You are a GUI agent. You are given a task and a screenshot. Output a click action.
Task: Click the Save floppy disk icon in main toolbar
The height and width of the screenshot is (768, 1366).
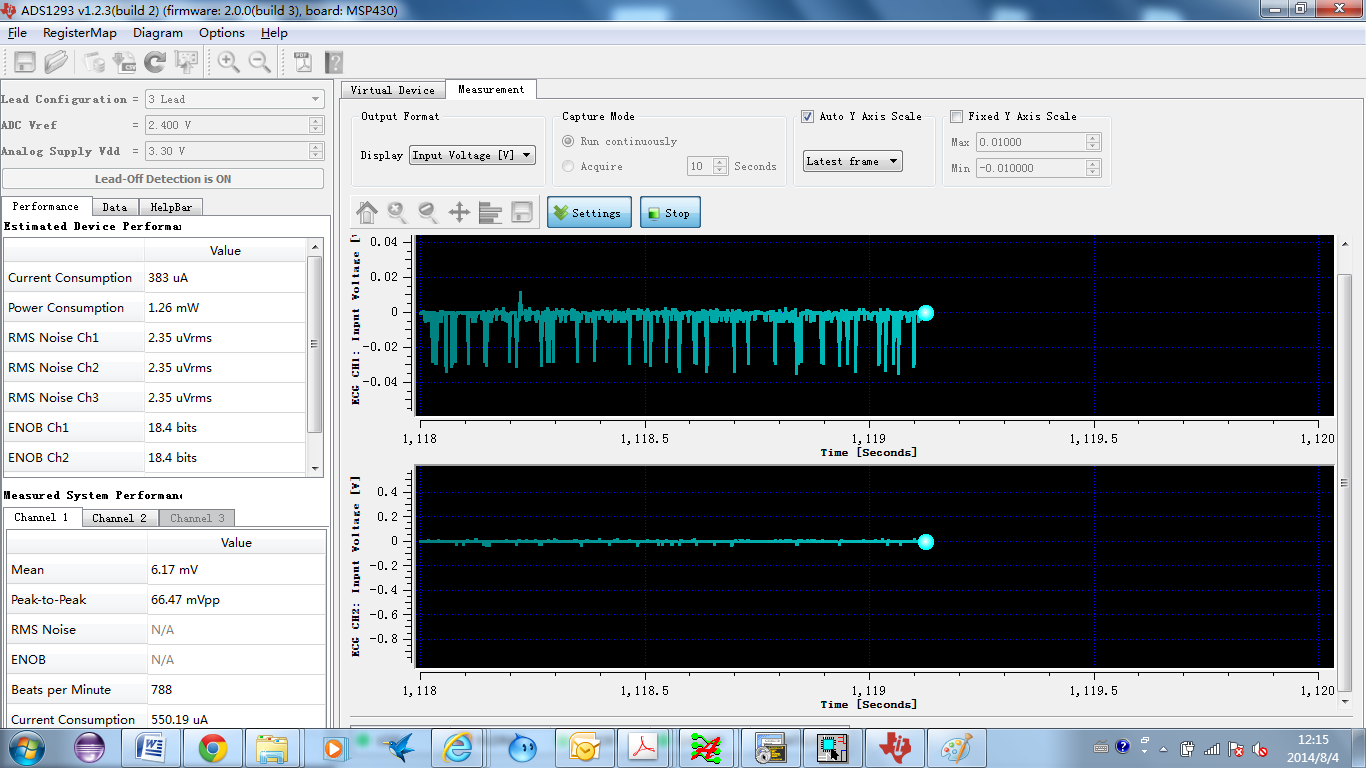(25, 62)
